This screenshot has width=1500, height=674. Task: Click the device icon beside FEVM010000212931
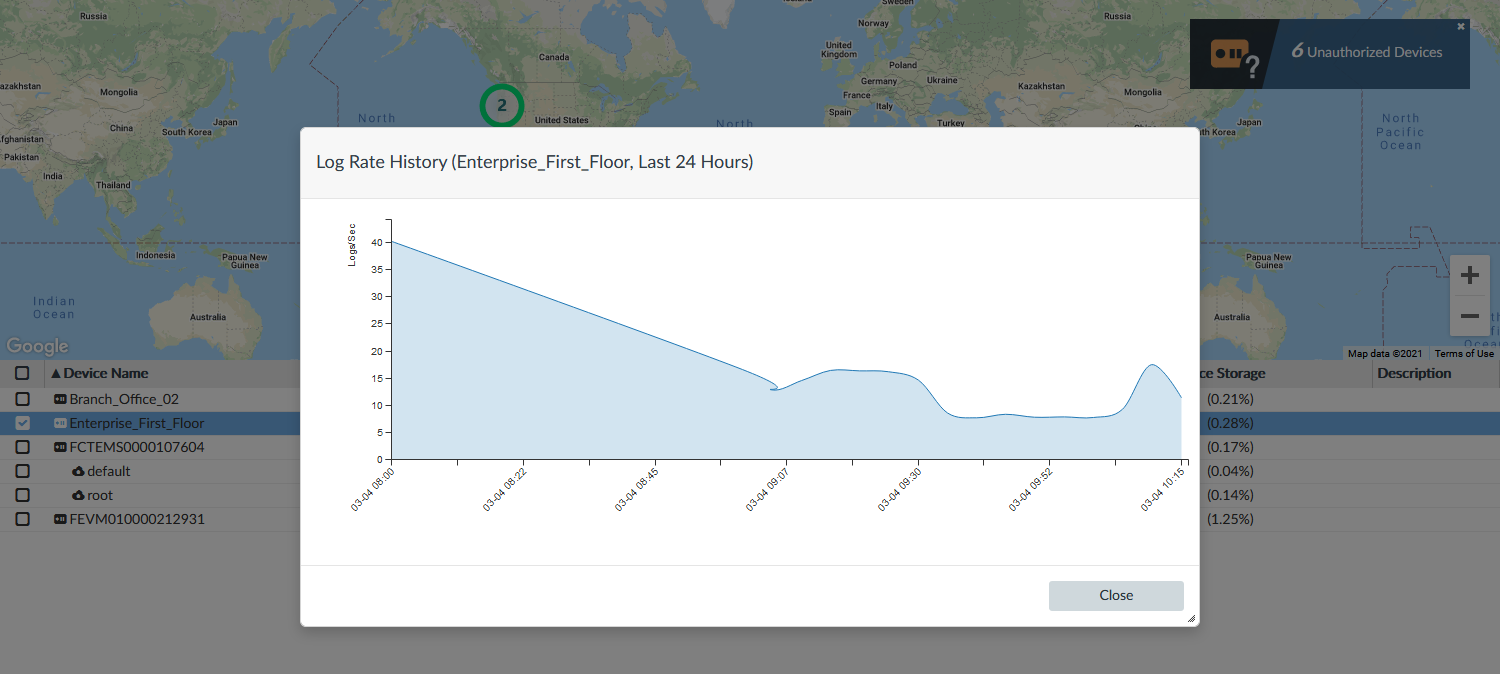click(x=60, y=519)
